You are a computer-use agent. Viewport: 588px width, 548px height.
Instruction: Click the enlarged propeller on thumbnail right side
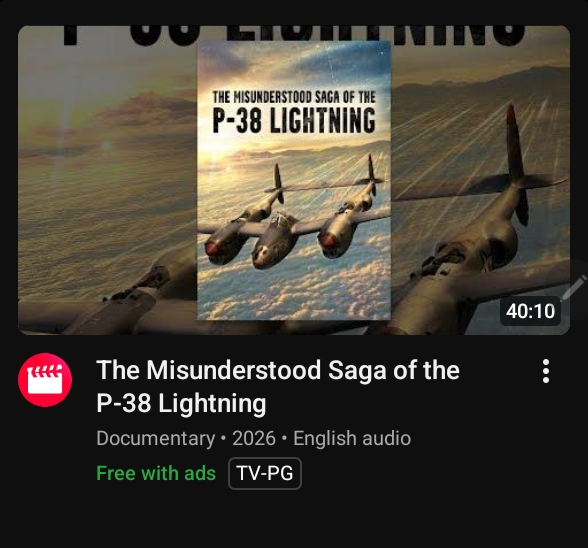pyautogui.click(x=518, y=165)
